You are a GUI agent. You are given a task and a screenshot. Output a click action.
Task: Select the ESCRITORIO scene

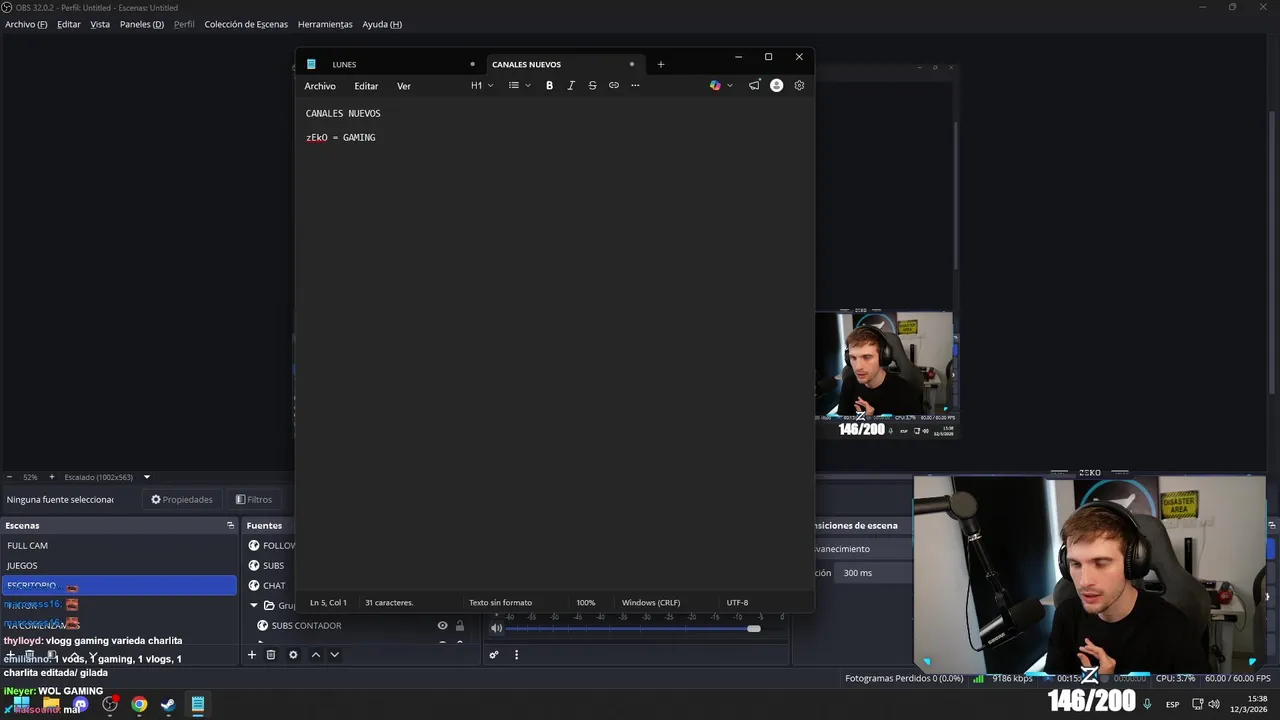click(119, 586)
